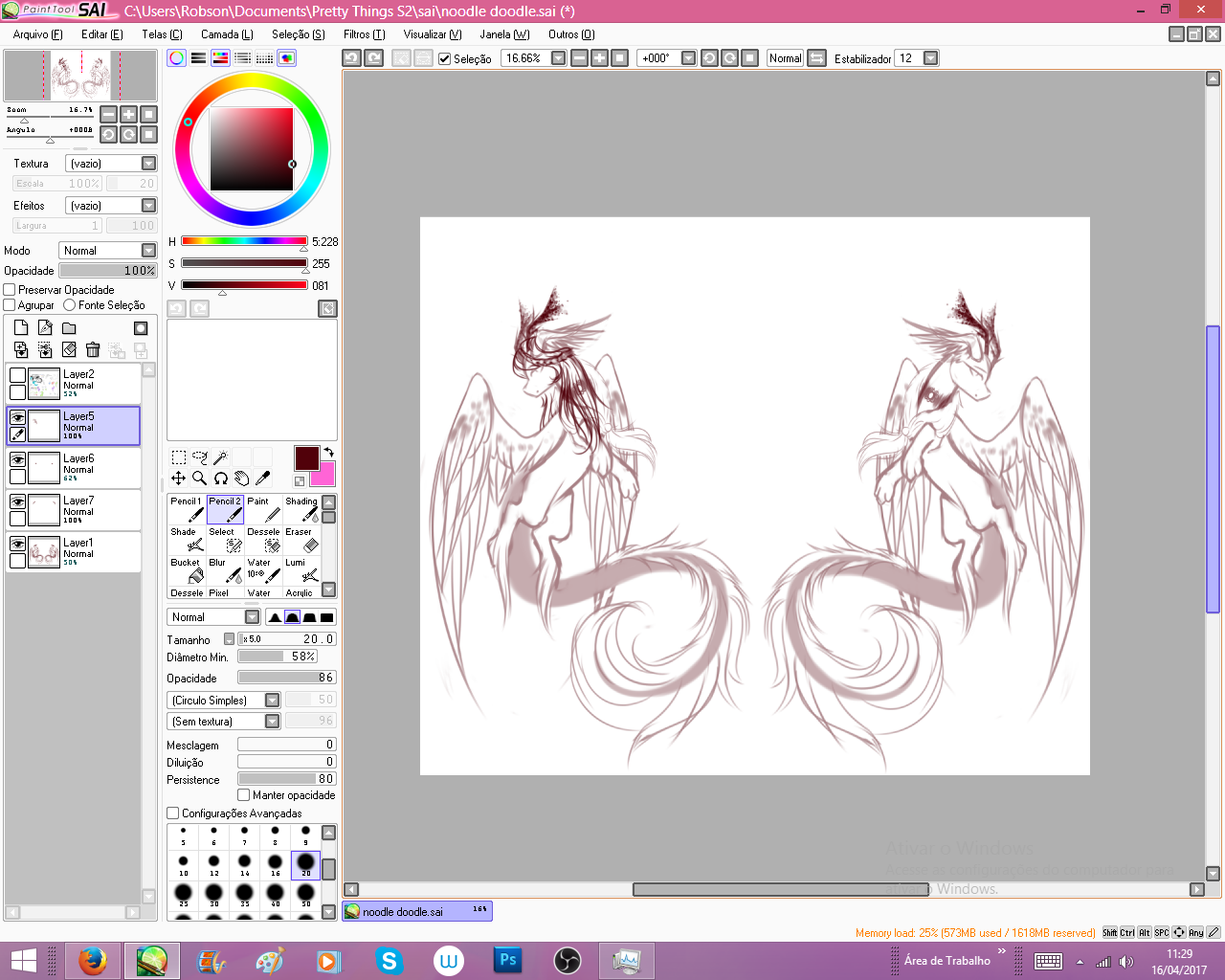Image resolution: width=1225 pixels, height=980 pixels.
Task: Hide Layer7 via its eye icon
Action: coord(17,501)
